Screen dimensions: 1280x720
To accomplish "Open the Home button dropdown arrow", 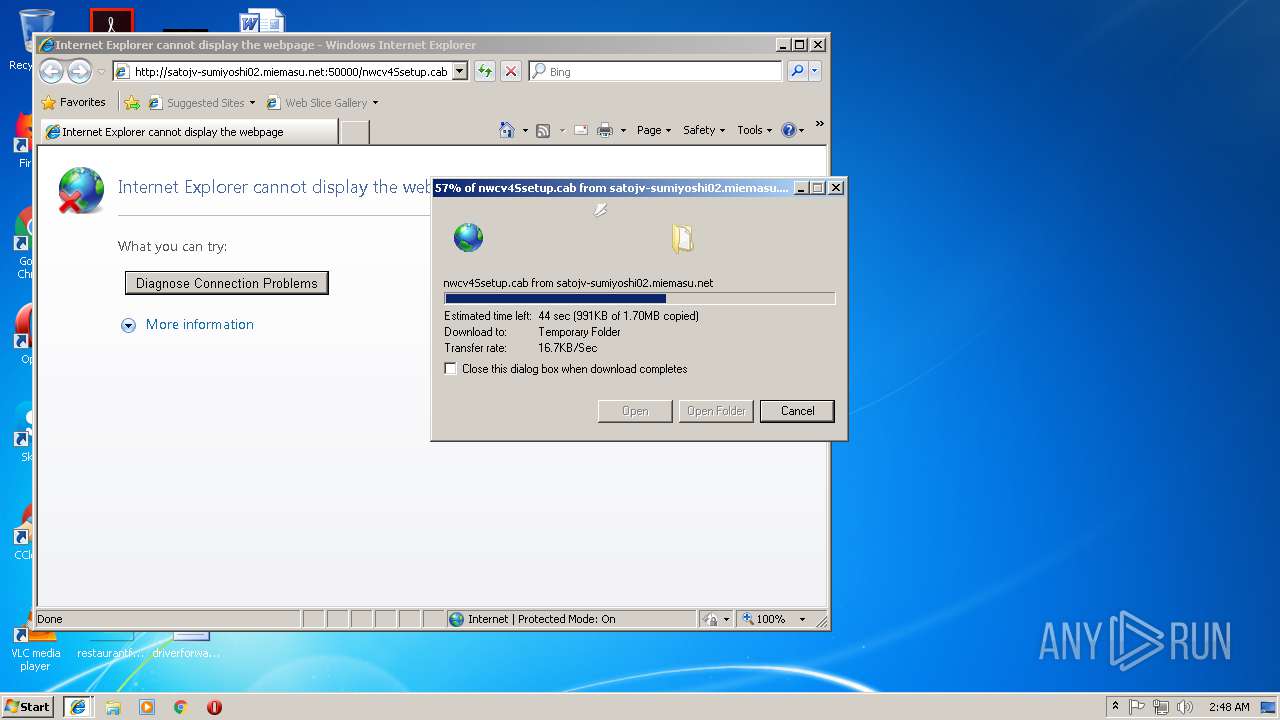I will (525, 130).
